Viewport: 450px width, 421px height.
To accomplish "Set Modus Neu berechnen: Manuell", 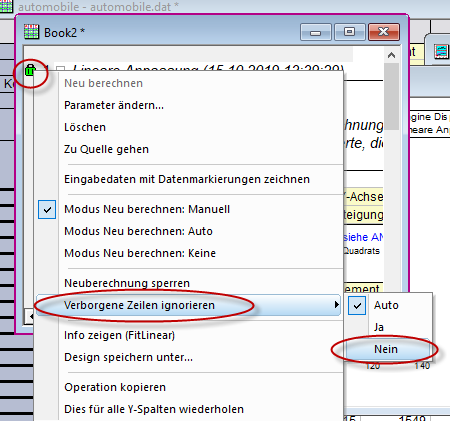I will tap(147, 209).
